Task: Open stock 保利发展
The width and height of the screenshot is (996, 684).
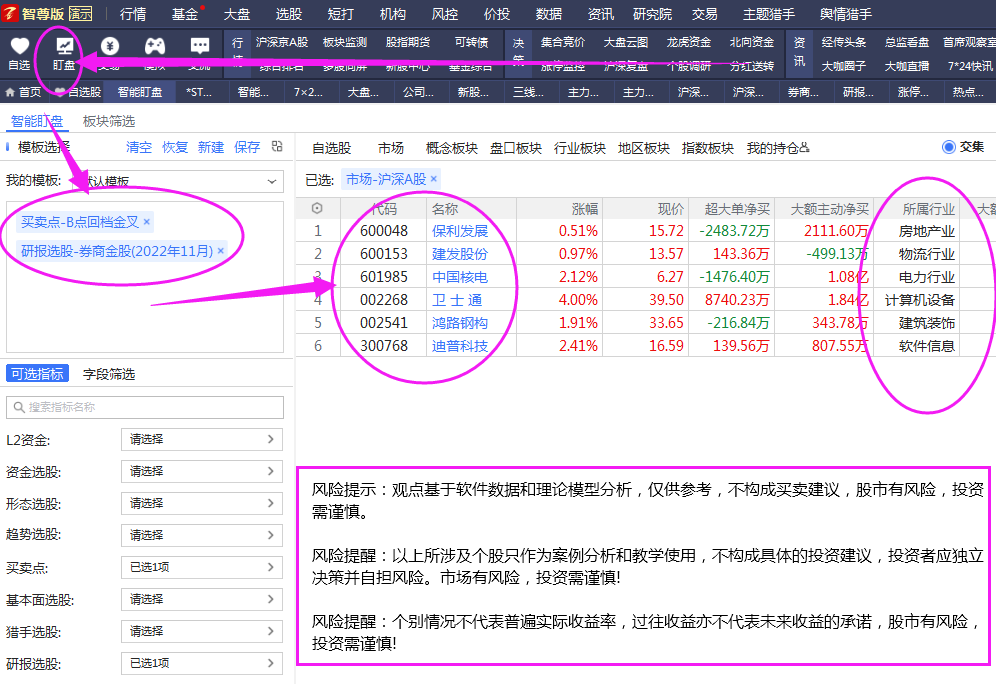Action: pos(460,231)
